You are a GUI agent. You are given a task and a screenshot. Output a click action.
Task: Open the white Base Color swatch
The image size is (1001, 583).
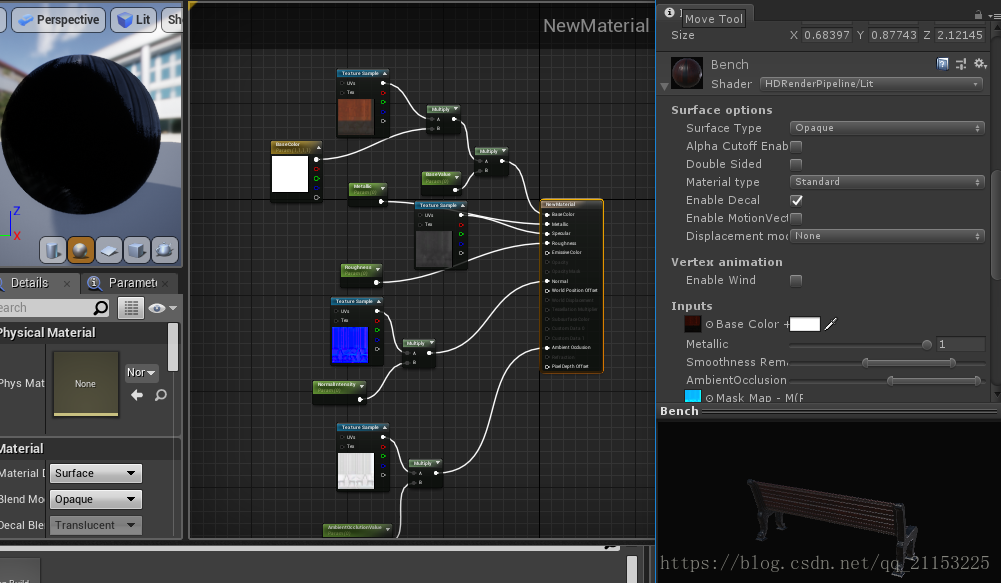pos(804,324)
